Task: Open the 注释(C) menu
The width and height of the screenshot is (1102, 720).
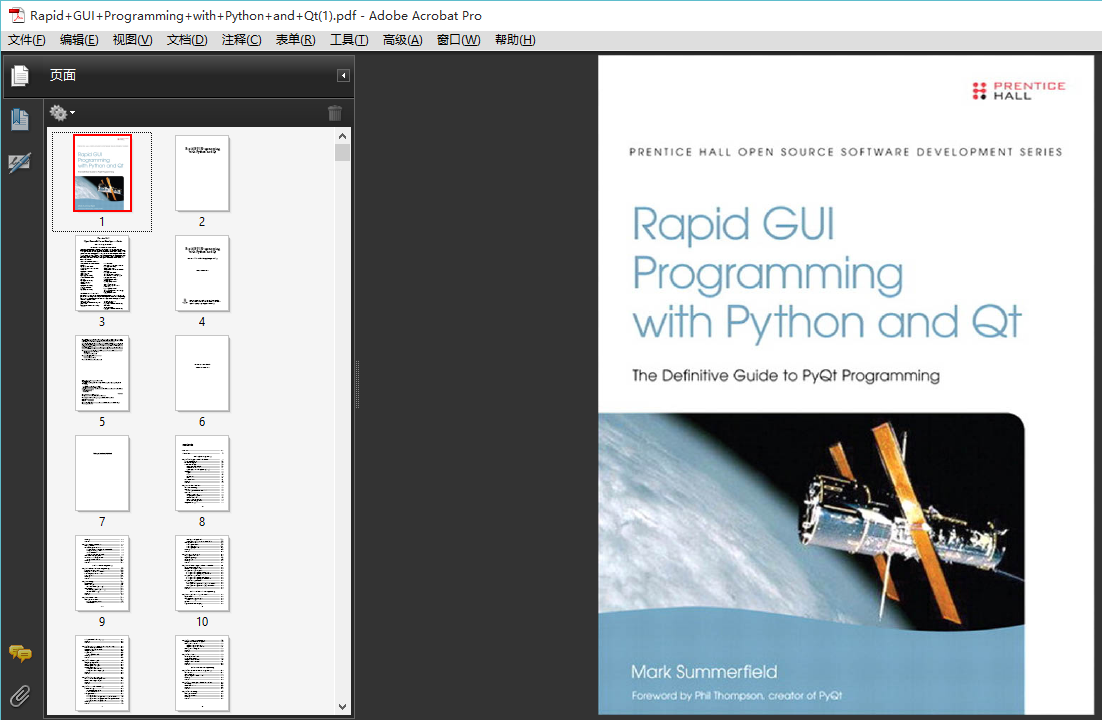Action: coord(241,40)
